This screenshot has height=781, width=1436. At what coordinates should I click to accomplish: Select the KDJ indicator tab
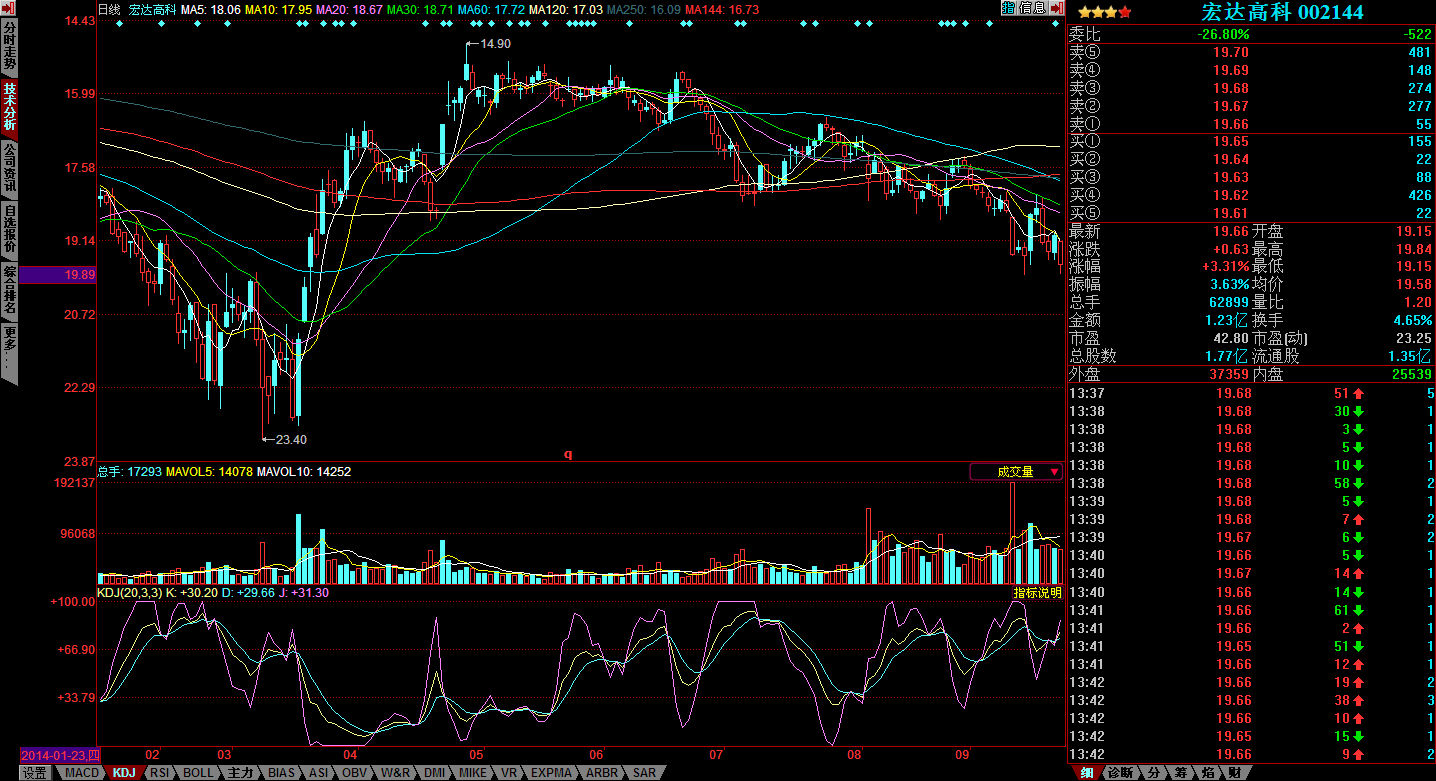coord(124,773)
